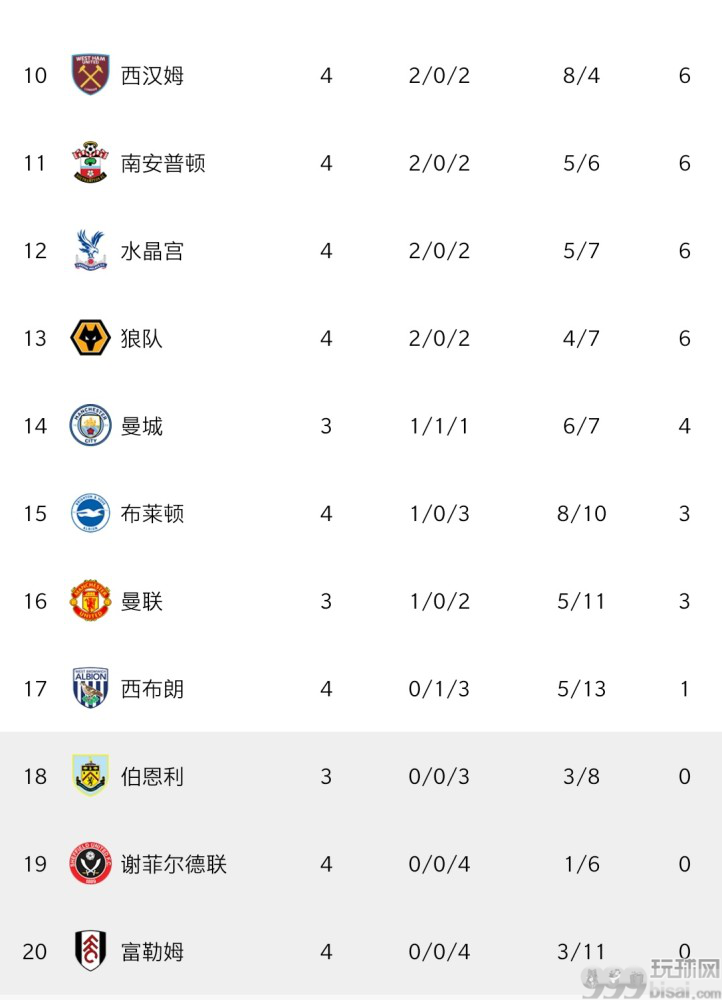Select team name 水晶宫

point(152,251)
